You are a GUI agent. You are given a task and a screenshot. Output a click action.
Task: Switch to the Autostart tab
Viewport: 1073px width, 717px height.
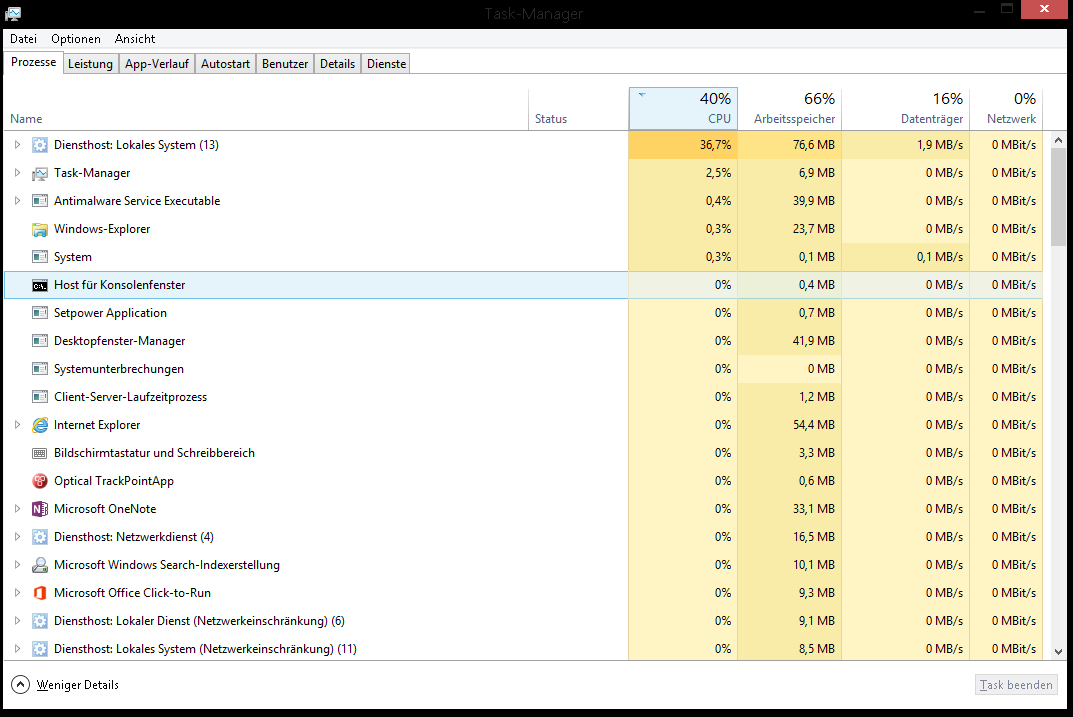point(225,64)
